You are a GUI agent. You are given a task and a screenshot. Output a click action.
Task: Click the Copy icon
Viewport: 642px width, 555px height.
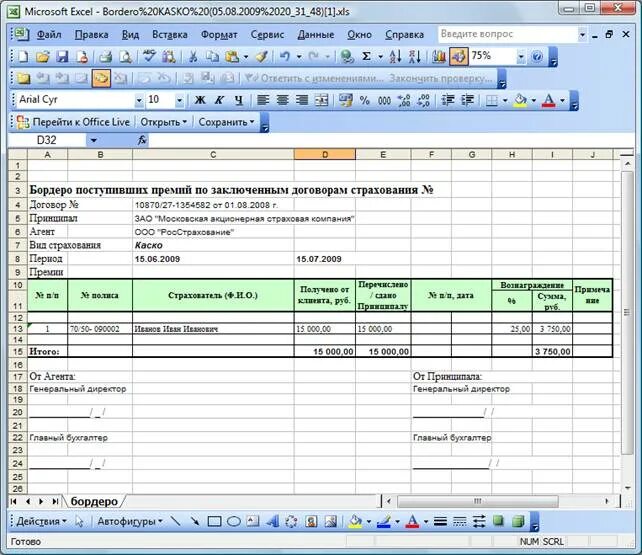tap(212, 56)
